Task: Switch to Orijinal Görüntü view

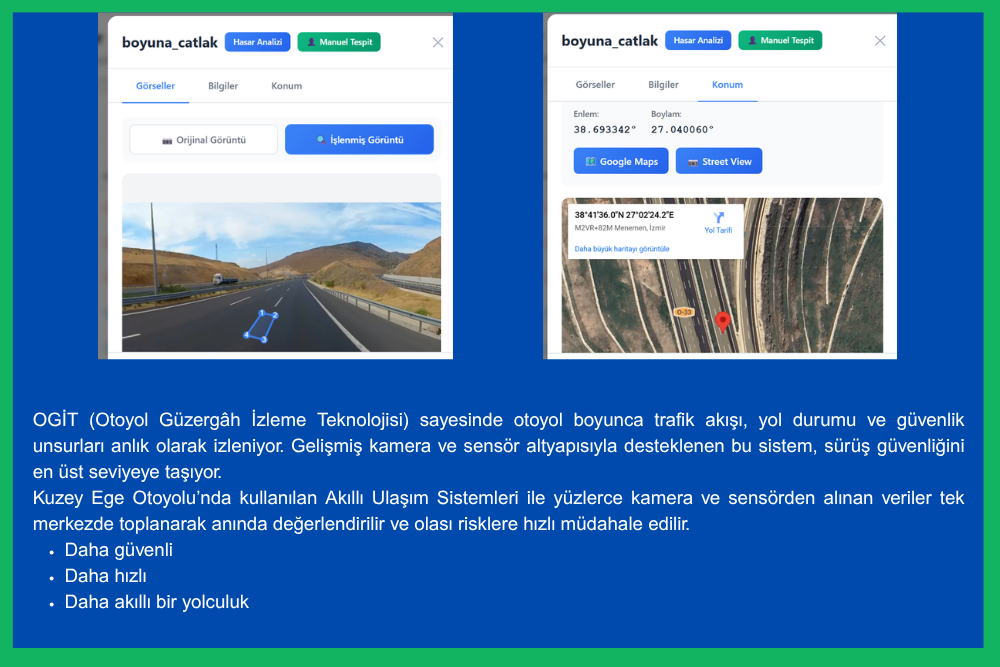Action: point(204,140)
